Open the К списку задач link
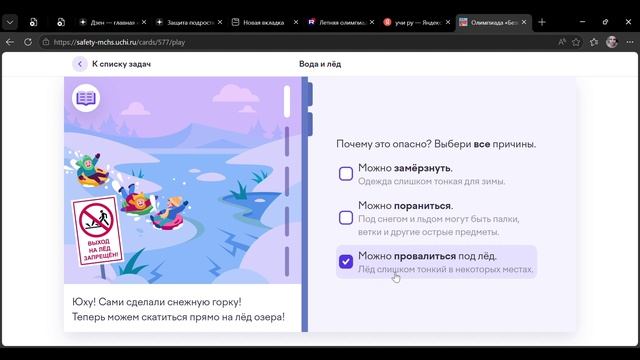The height and width of the screenshot is (360, 640). (121, 64)
